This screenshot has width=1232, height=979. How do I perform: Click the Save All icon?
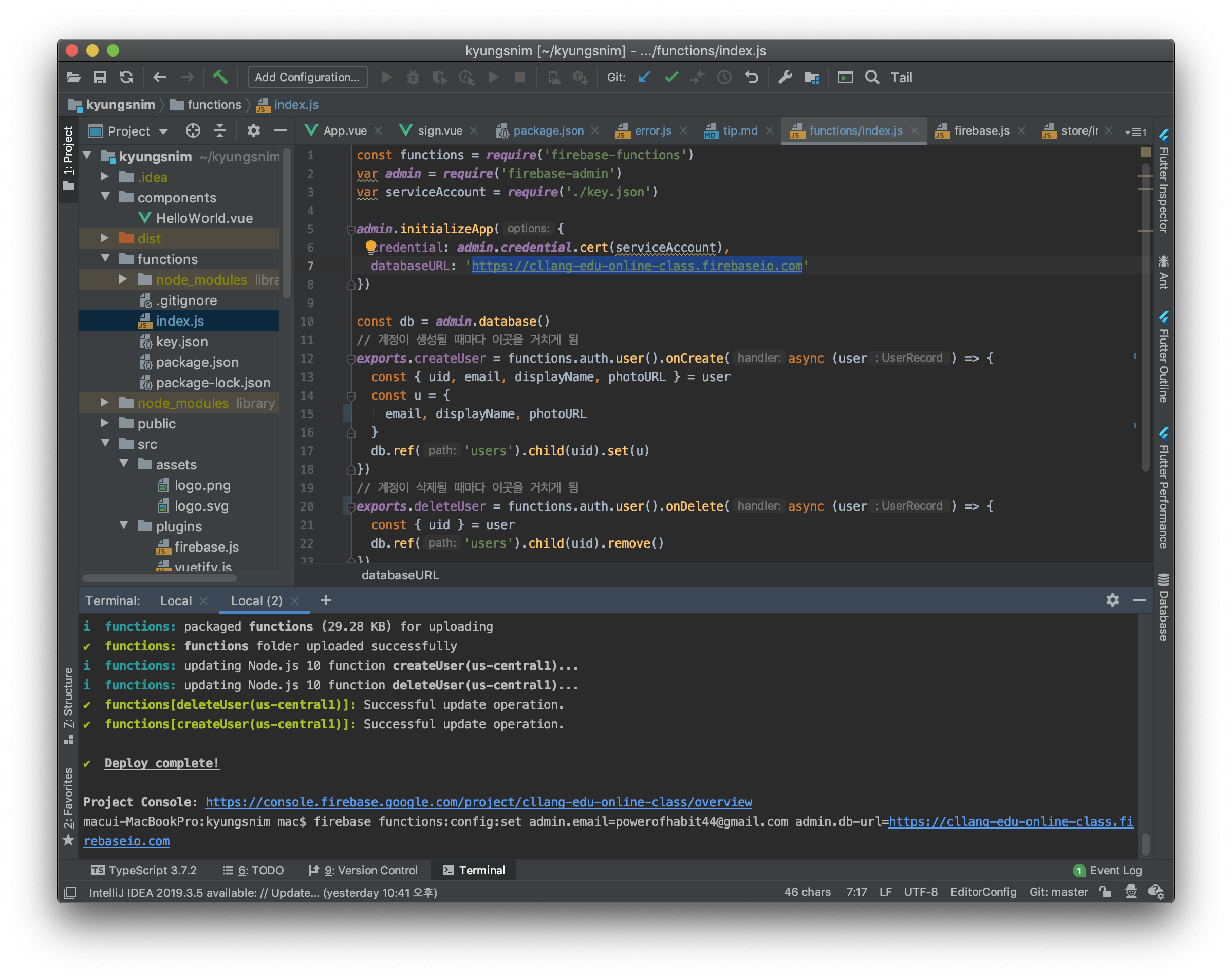tap(100, 77)
